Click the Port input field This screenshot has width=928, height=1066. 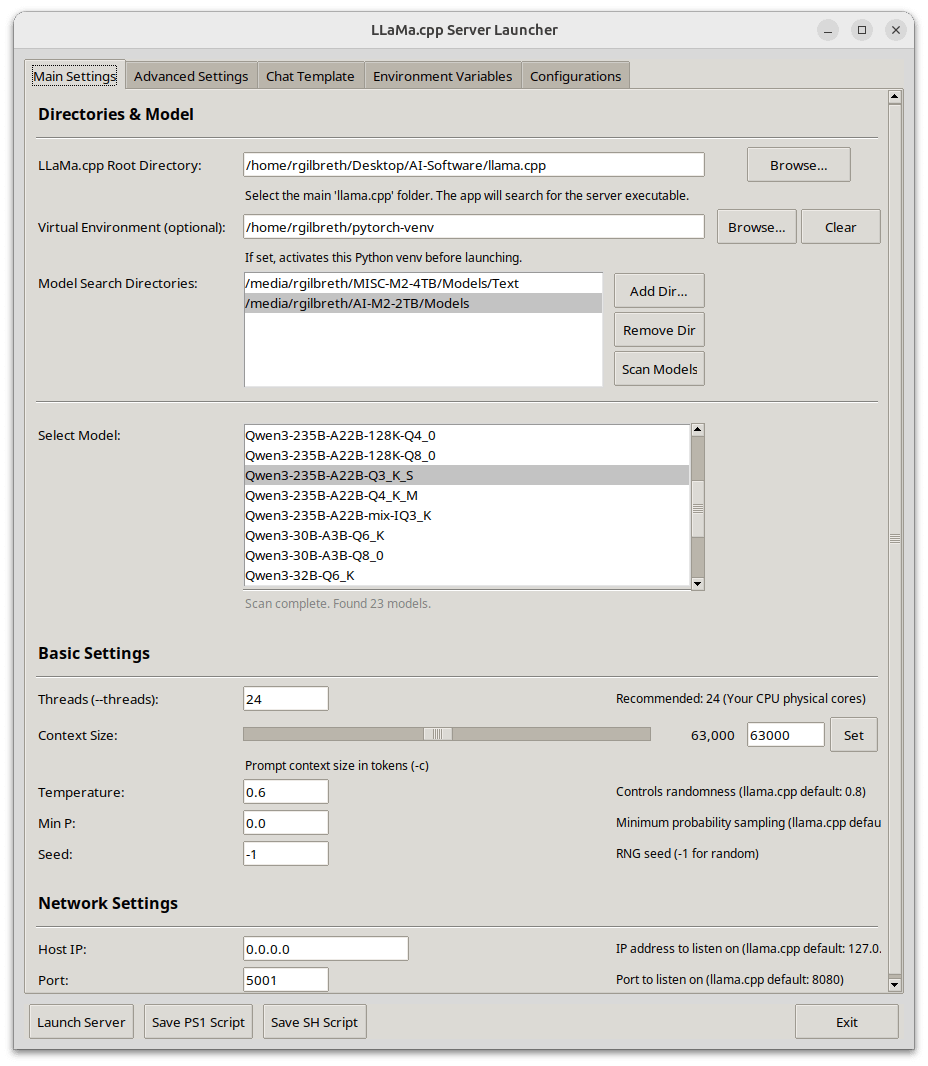tap(286, 980)
